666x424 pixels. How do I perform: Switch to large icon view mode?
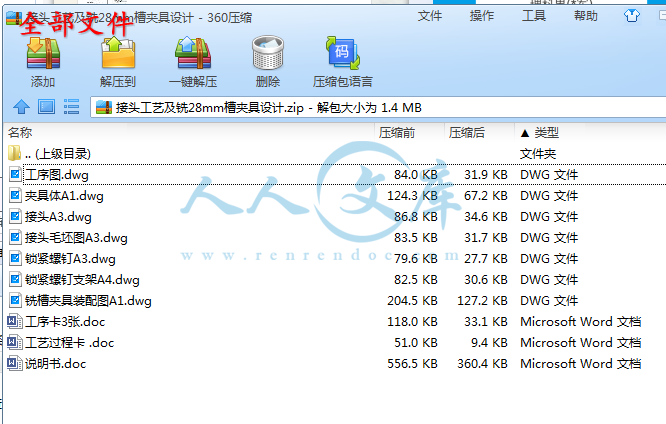point(46,107)
